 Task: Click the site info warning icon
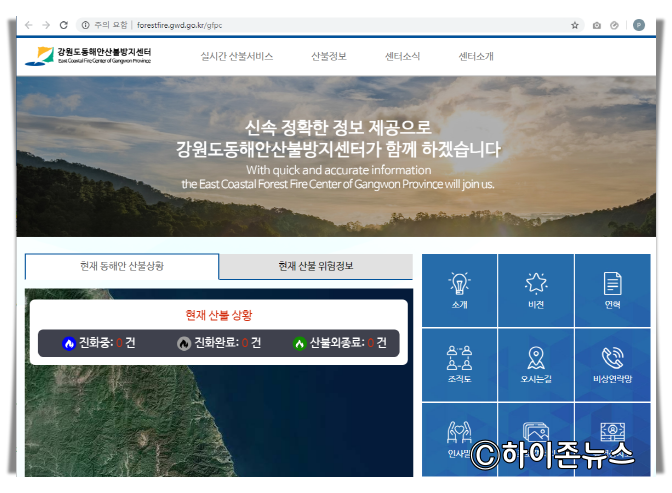(85, 25)
